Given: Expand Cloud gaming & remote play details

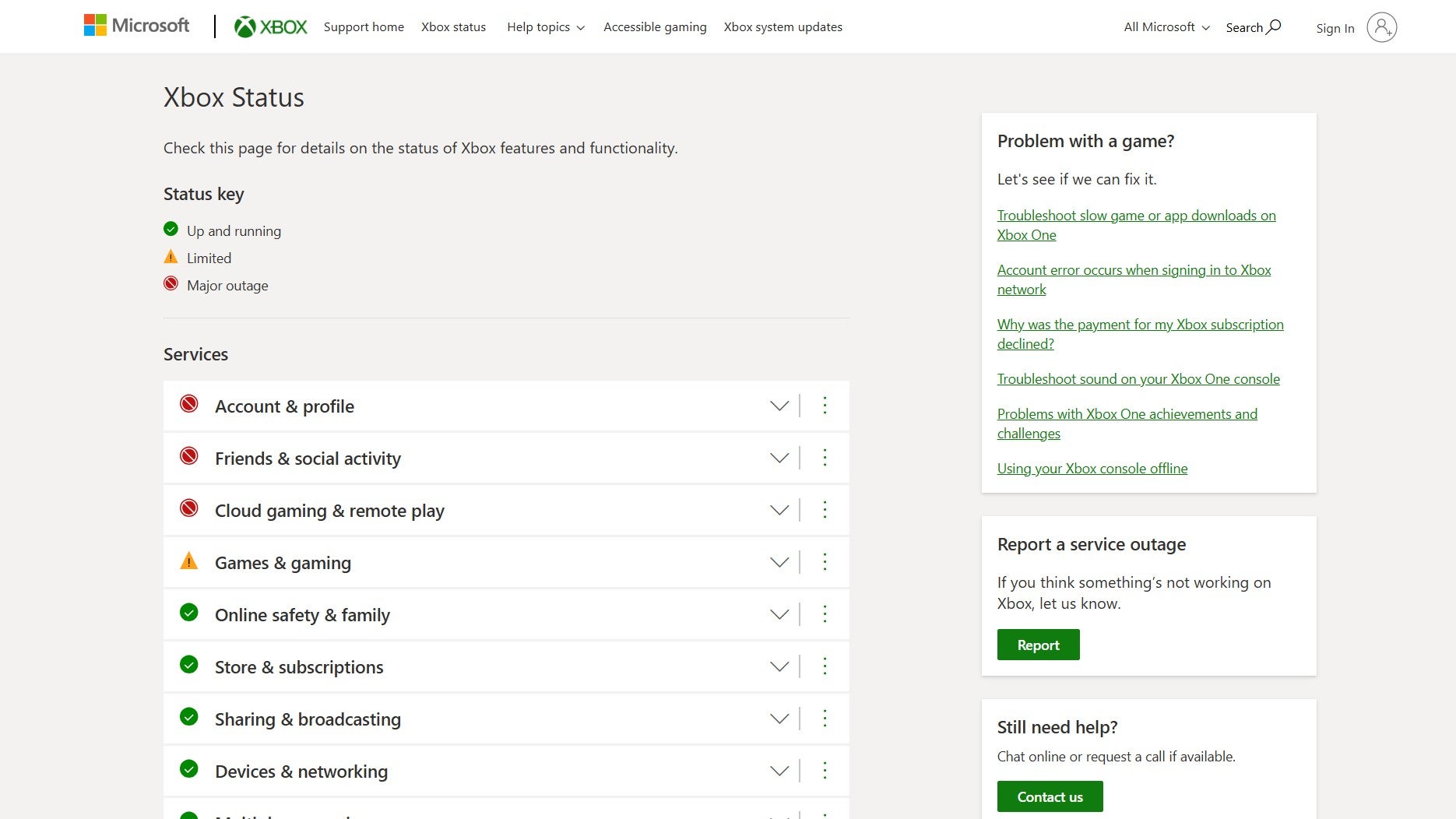Looking at the screenshot, I should click(x=779, y=510).
